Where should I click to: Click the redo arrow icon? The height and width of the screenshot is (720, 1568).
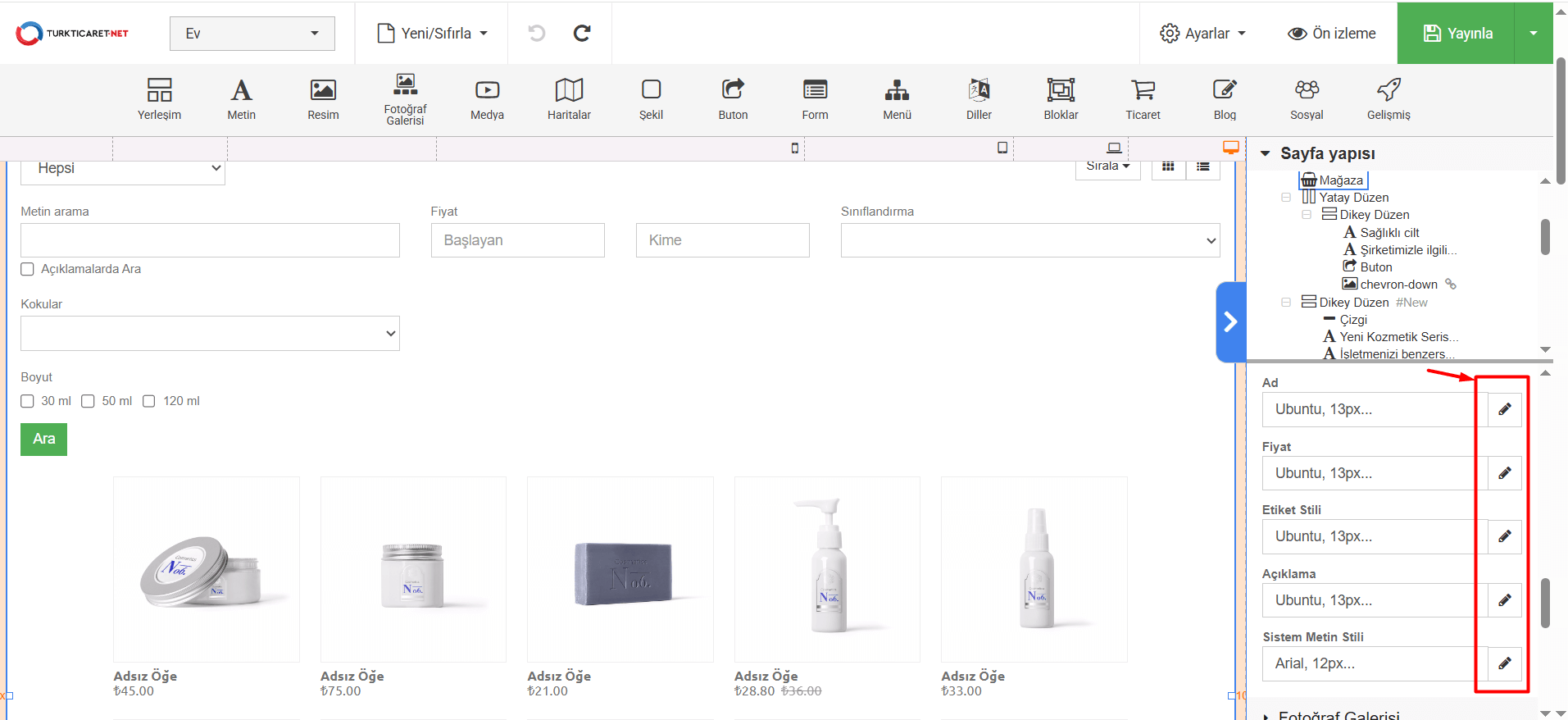pyautogui.click(x=582, y=33)
